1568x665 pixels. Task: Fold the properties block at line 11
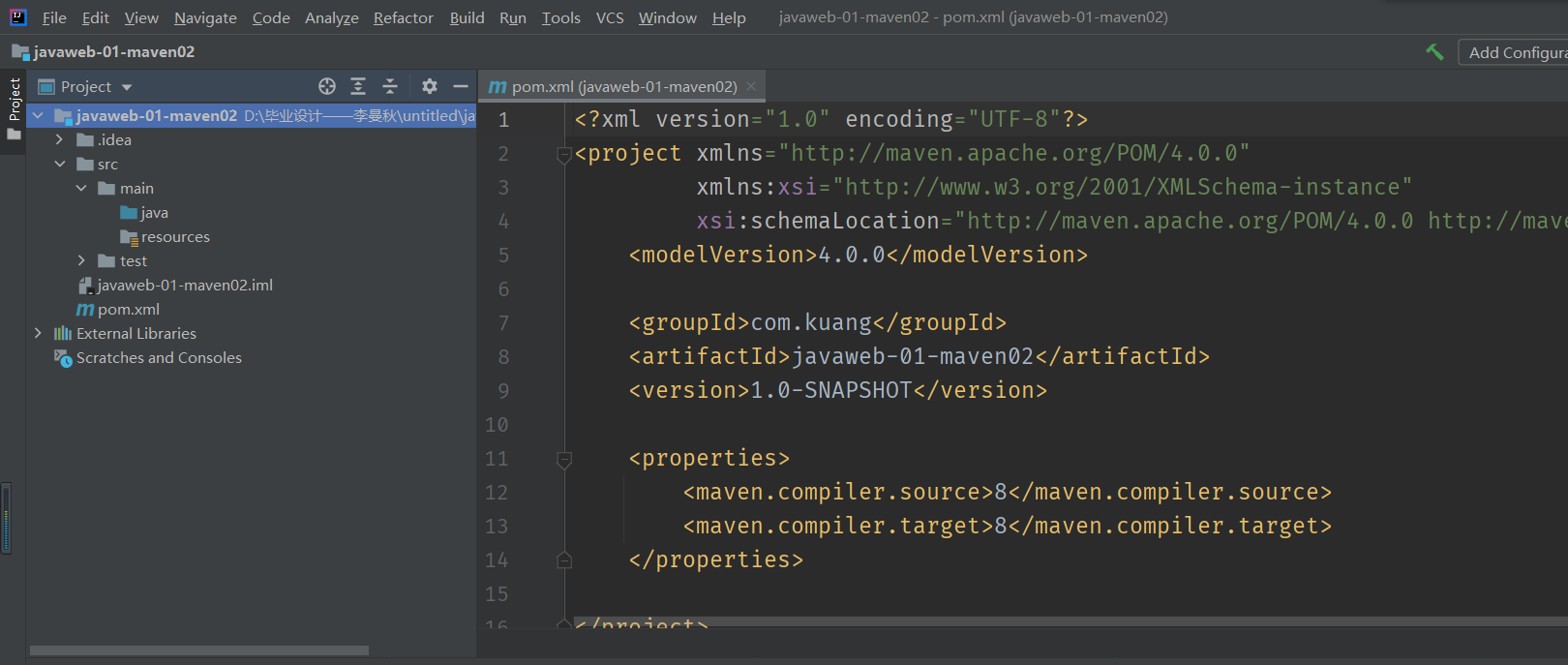pyautogui.click(x=564, y=460)
